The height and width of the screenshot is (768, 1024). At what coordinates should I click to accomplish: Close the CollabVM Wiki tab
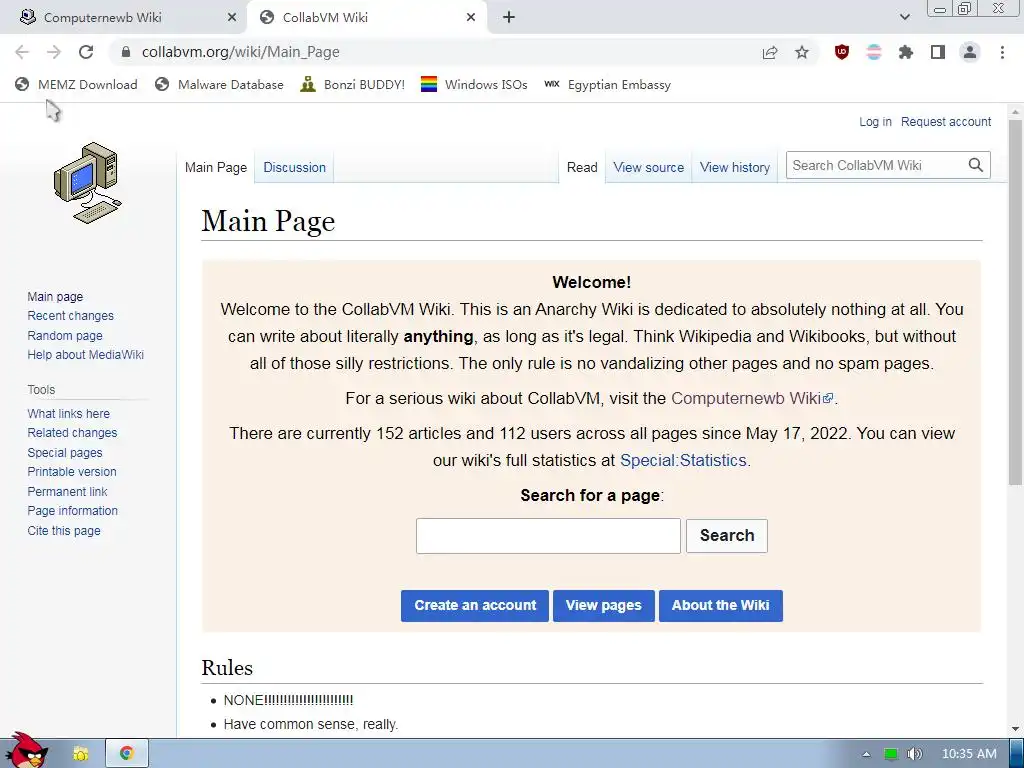tap(471, 18)
